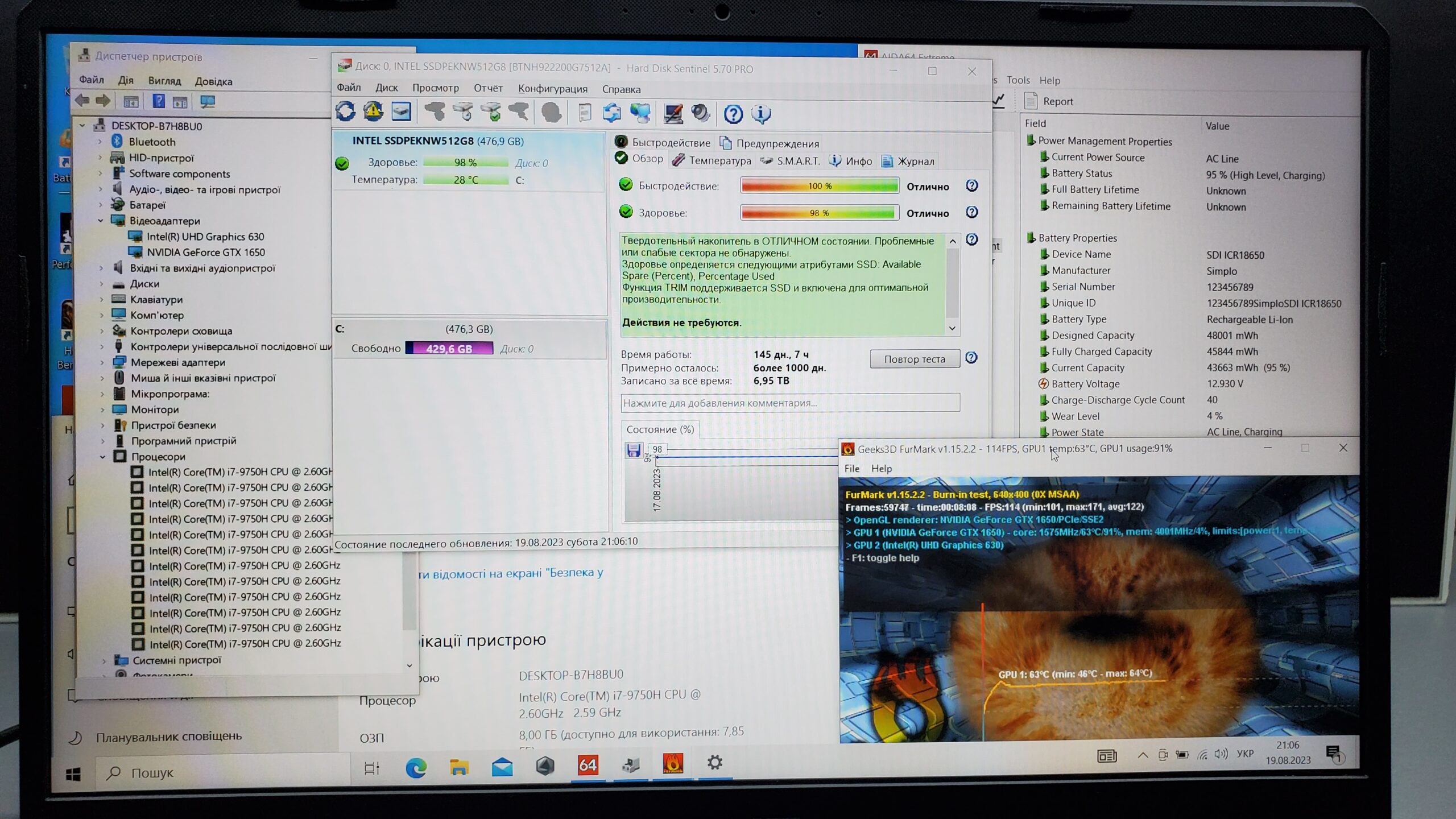Expand the Bluetooth device category
Screen dimensions: 1456x819
[x=101, y=142]
